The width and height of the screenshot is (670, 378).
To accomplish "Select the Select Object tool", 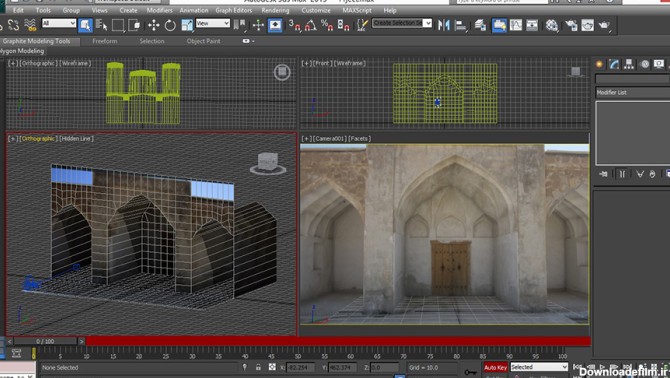I will [x=85, y=25].
